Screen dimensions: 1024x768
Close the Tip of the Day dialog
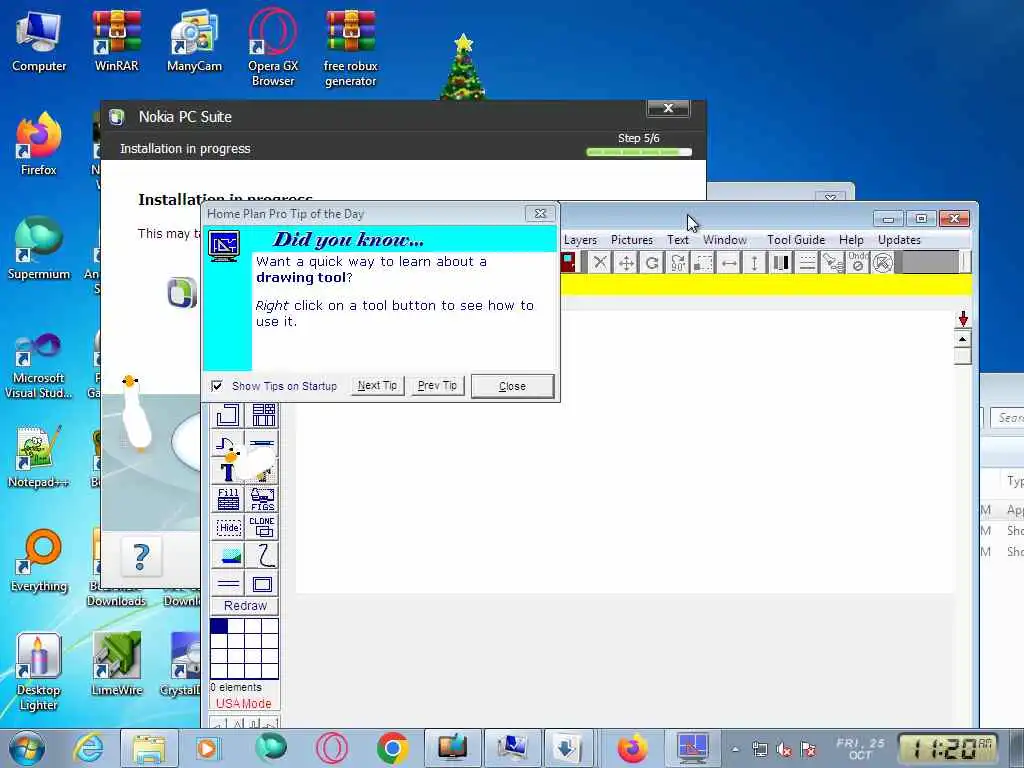pyautogui.click(x=512, y=386)
